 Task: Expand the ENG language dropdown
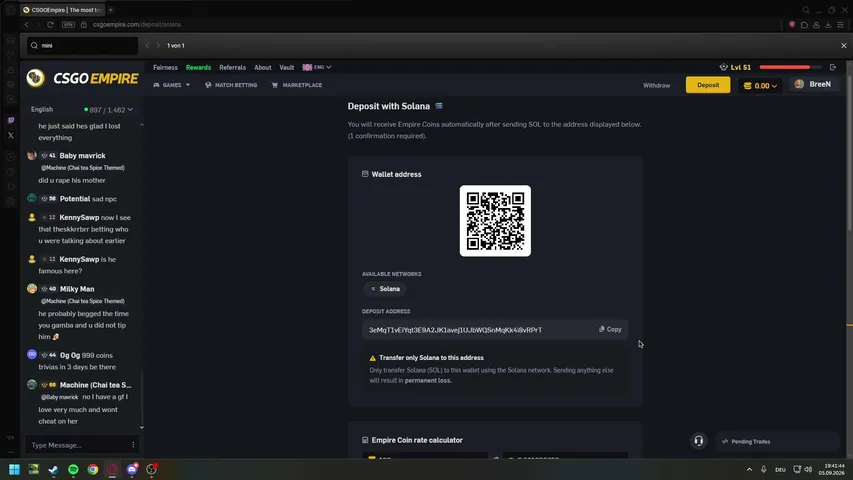(x=317, y=67)
